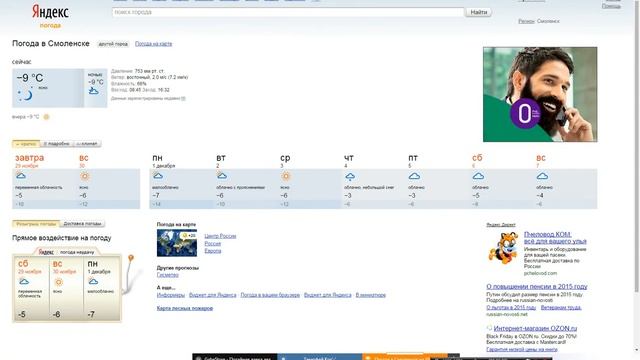This screenshot has height=360, width=640.
Task: Click the Давление 753 мм рт. ст. line
Action: click(x=138, y=71)
